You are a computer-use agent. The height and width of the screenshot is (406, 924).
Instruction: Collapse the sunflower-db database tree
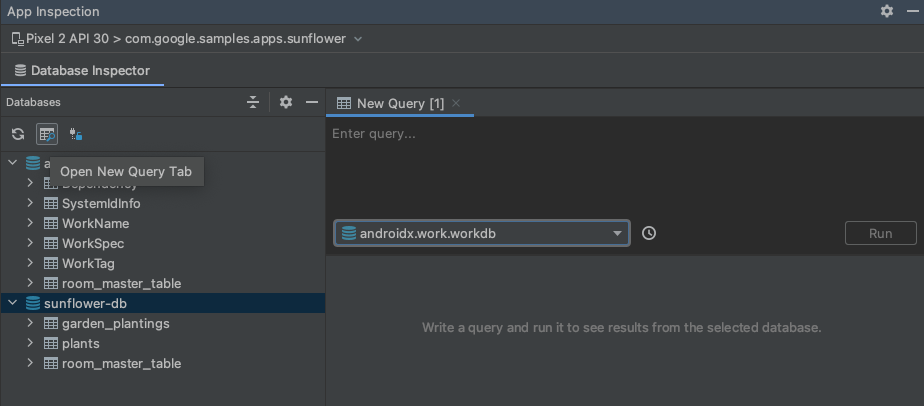(x=12, y=303)
